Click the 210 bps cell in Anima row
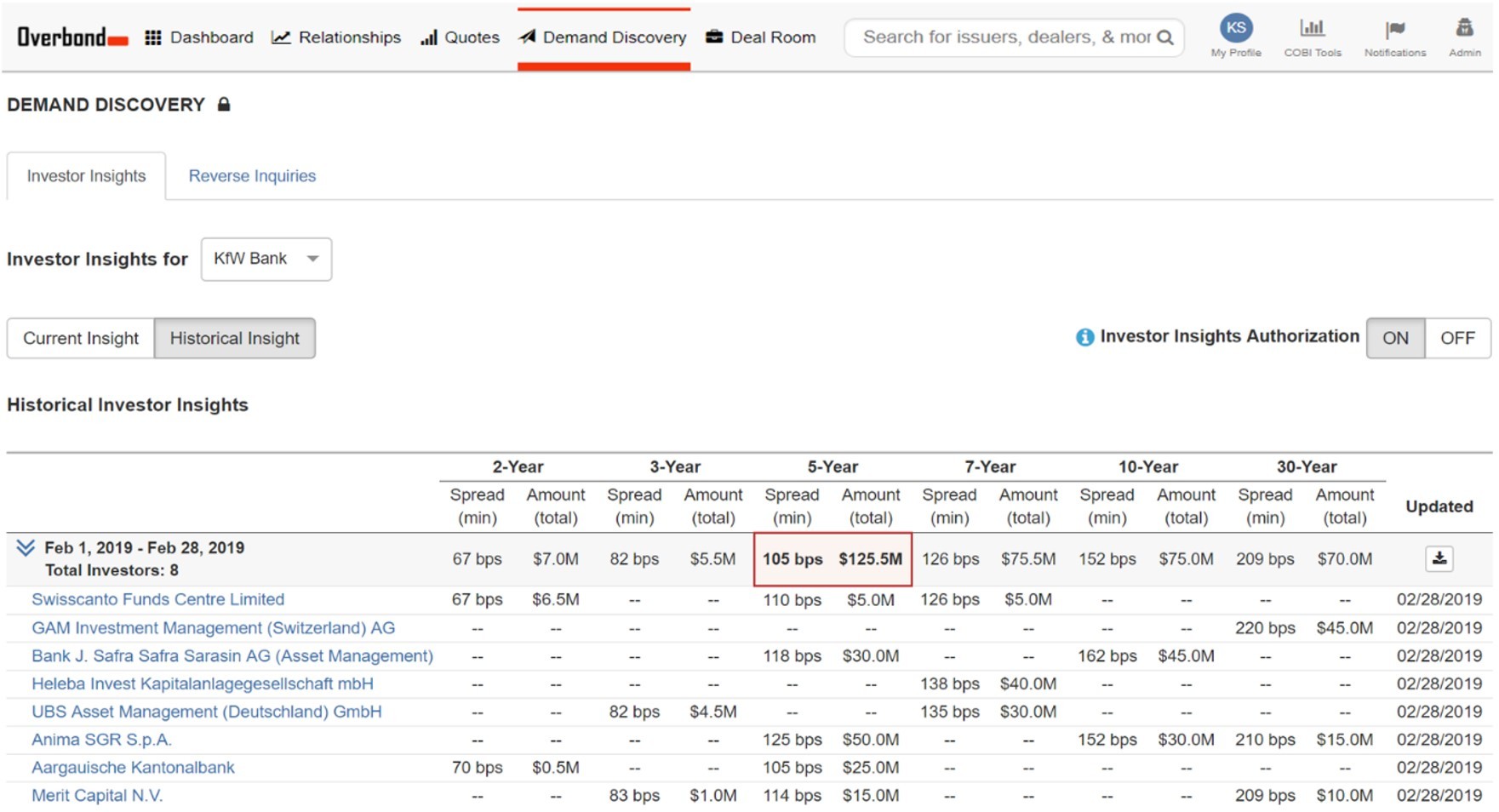 tap(1265, 740)
